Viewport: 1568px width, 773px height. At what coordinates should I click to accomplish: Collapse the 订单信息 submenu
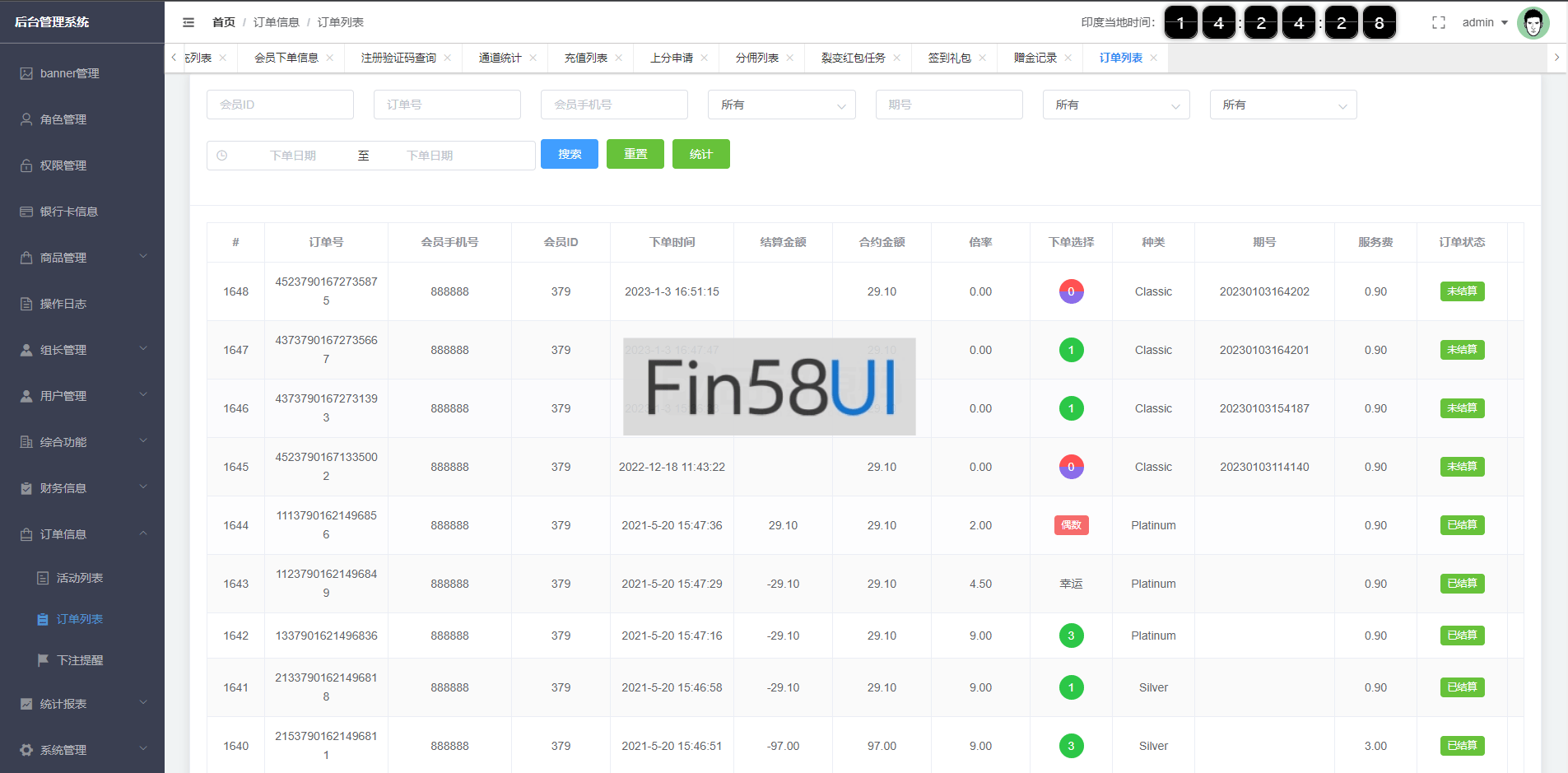click(82, 534)
